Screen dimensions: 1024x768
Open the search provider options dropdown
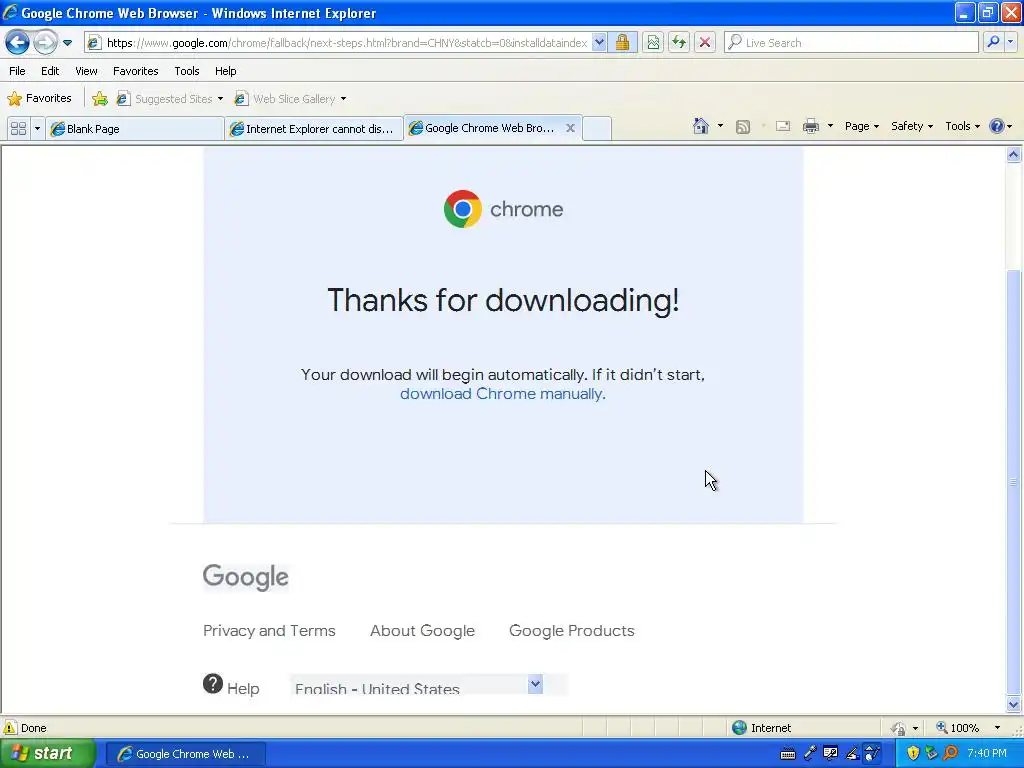point(1010,42)
